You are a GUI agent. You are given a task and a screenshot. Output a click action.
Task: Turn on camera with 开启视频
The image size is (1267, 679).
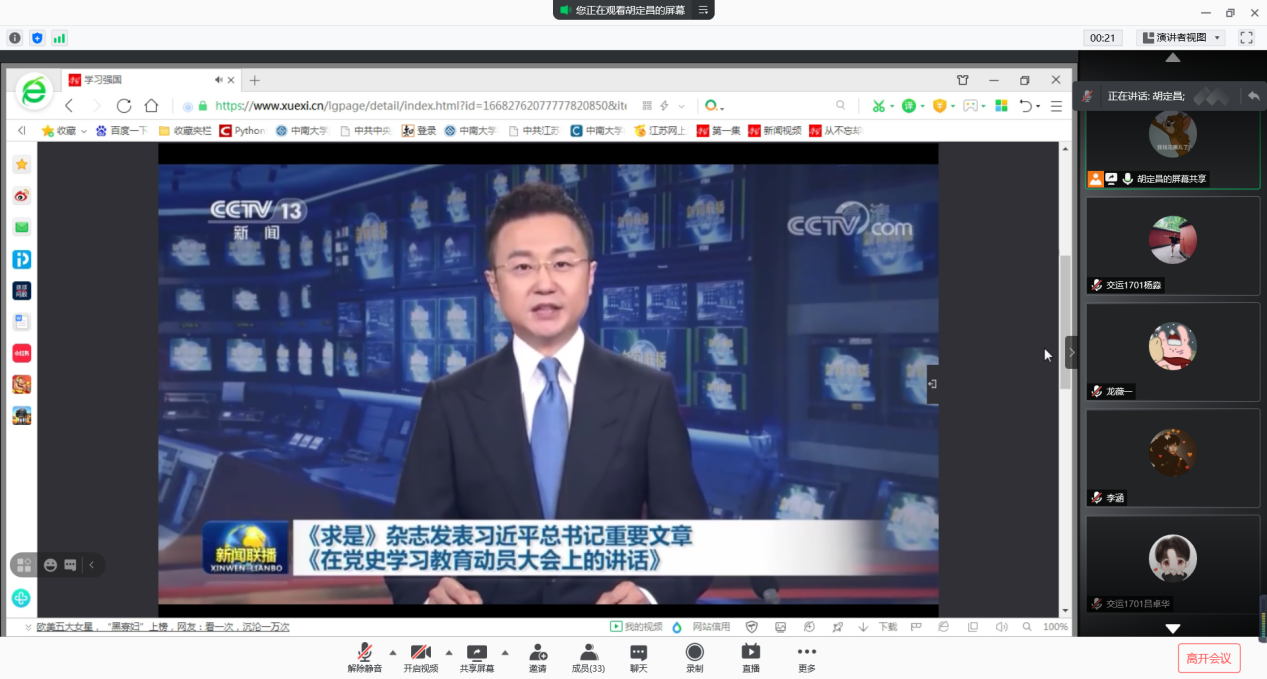(421, 657)
